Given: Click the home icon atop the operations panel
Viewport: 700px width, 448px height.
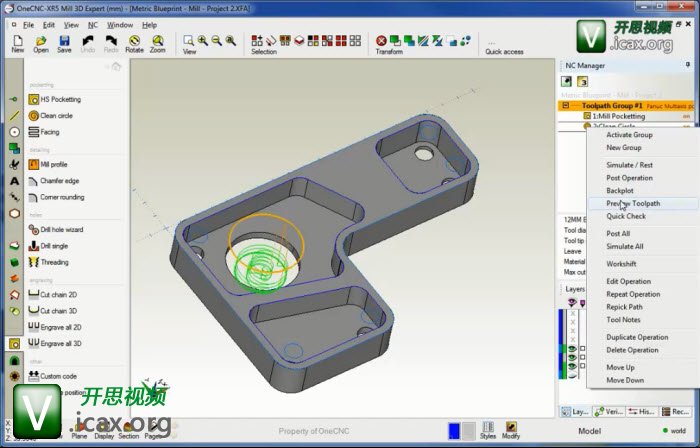Looking at the screenshot, I should (116, 66).
